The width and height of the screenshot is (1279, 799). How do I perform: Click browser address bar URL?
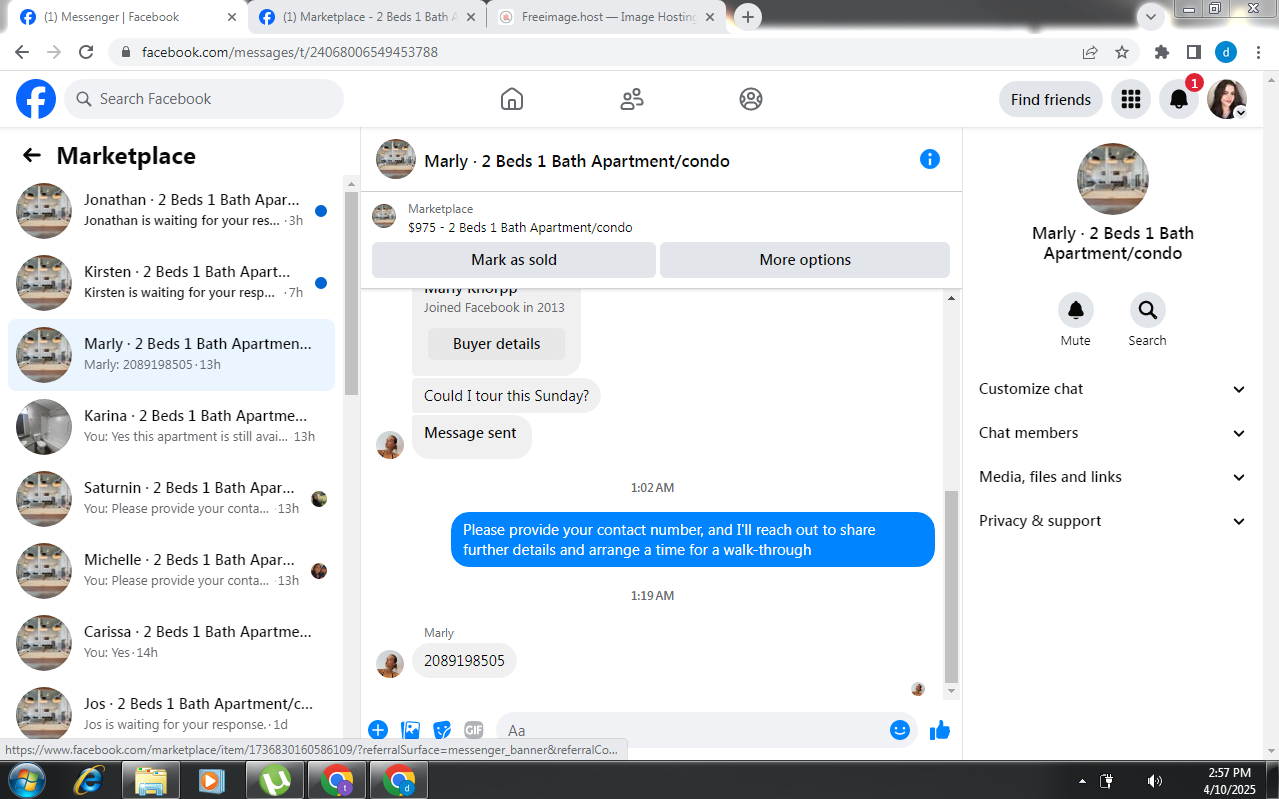pyautogui.click(x=290, y=52)
